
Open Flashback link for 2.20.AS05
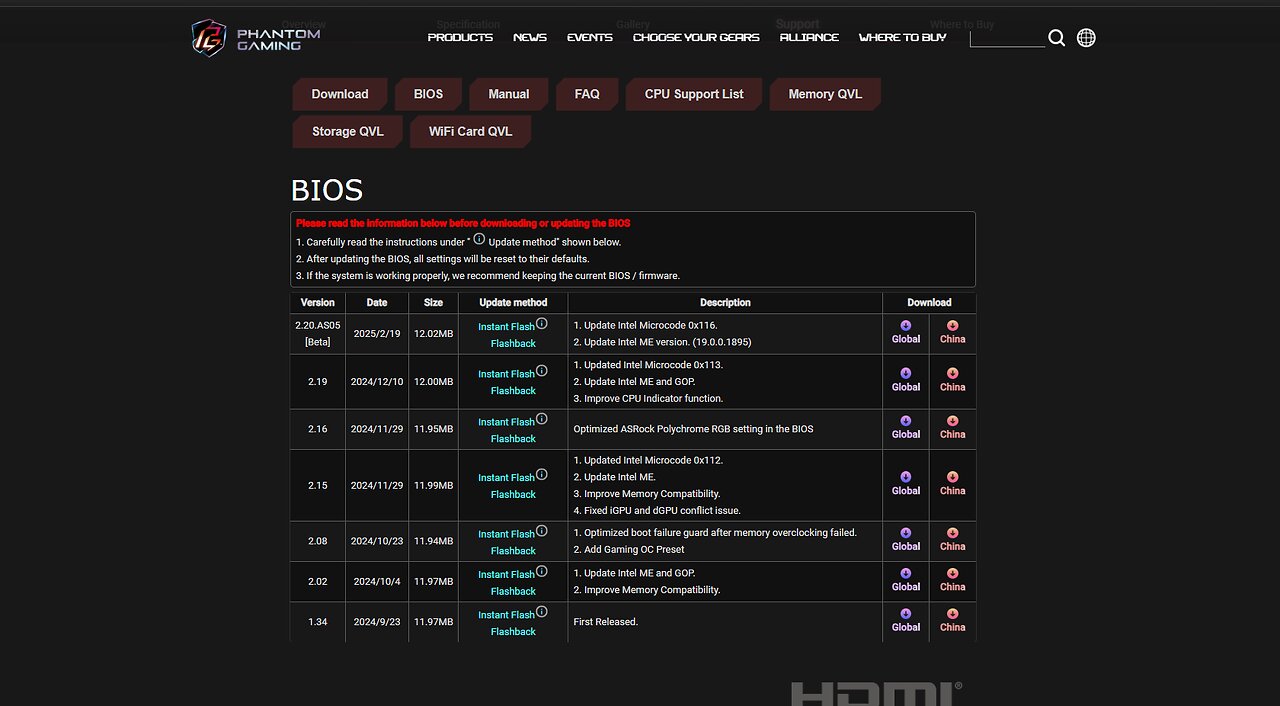pos(513,343)
